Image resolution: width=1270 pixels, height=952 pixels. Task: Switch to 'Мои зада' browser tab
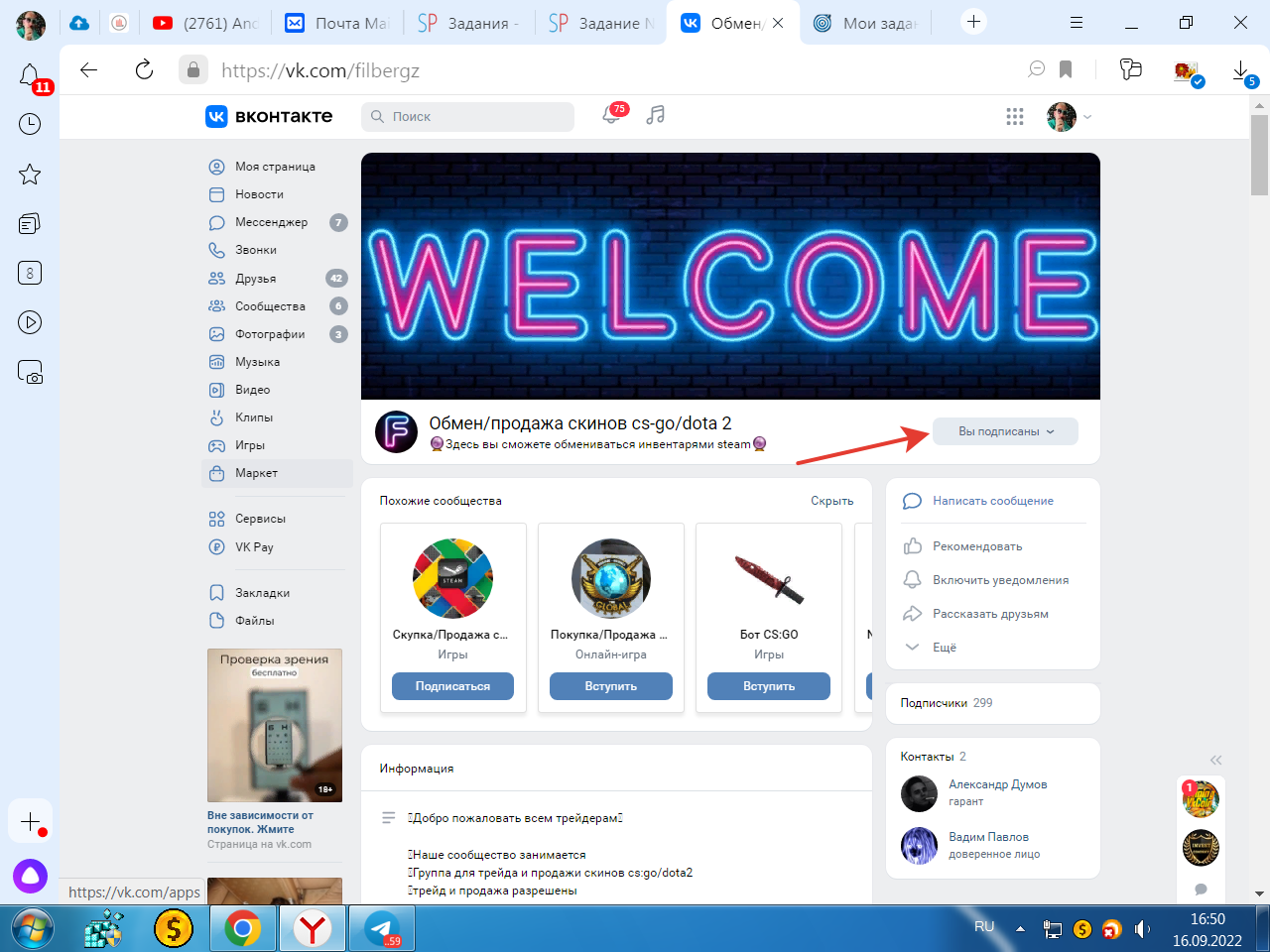[x=865, y=23]
